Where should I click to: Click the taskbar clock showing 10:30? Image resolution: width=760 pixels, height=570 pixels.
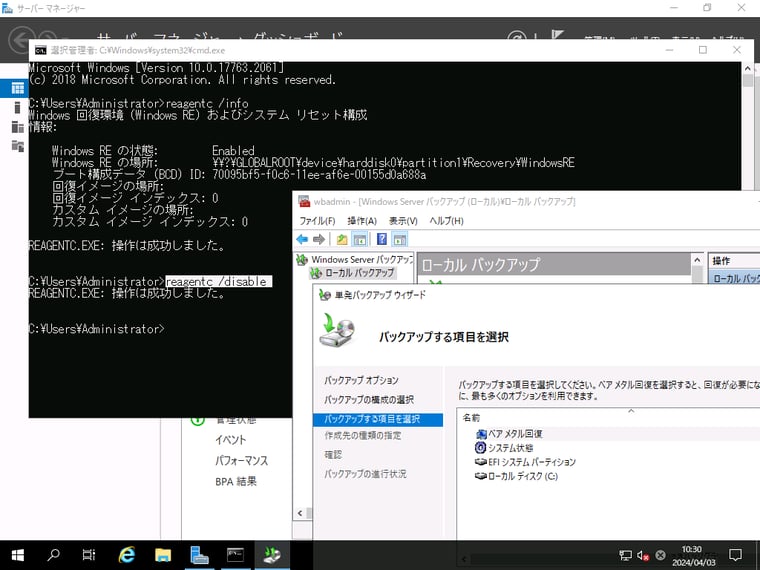pyautogui.click(x=694, y=555)
